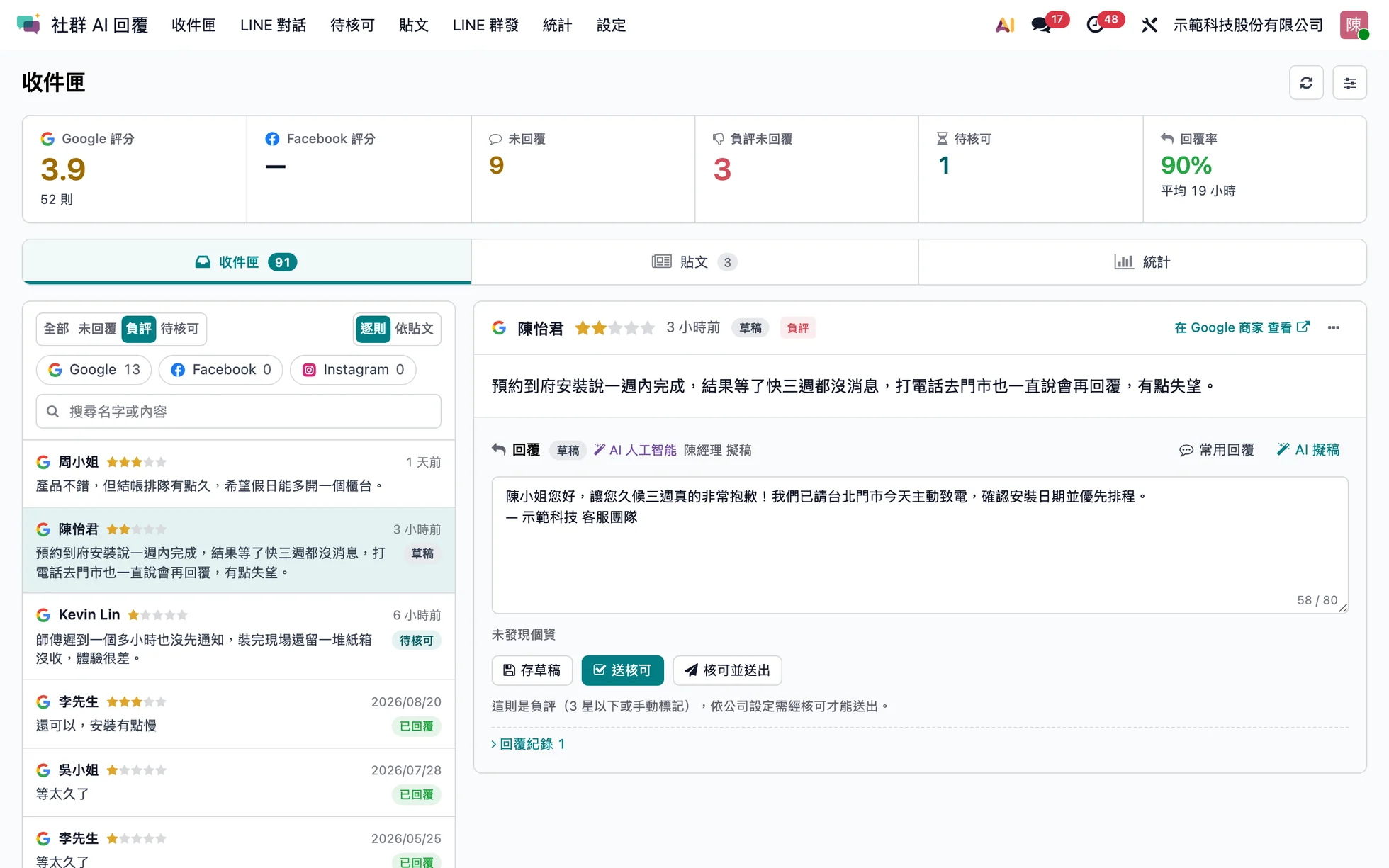Click 草稿 badge on 陳怡君 list row
Screen dimensions: 1389x868
click(422, 553)
